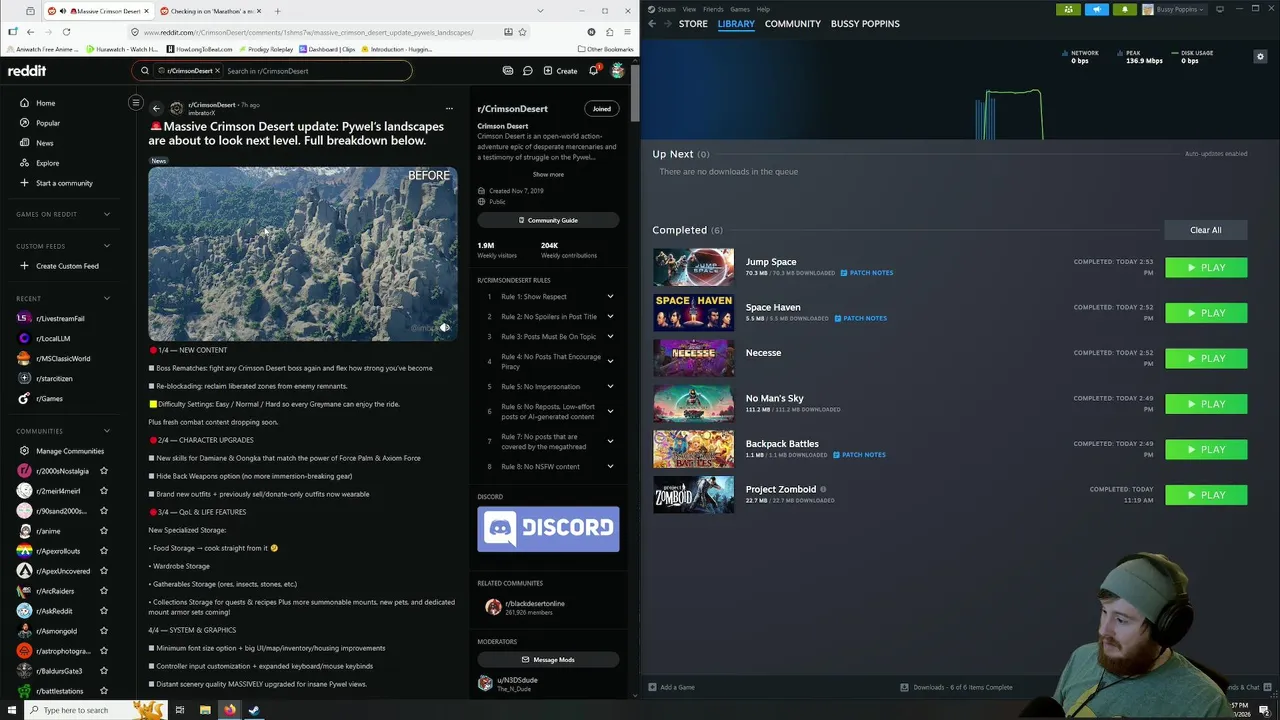This screenshot has width=1280, height=720.
Task: Favorite r/anime with star
Action: point(104,531)
